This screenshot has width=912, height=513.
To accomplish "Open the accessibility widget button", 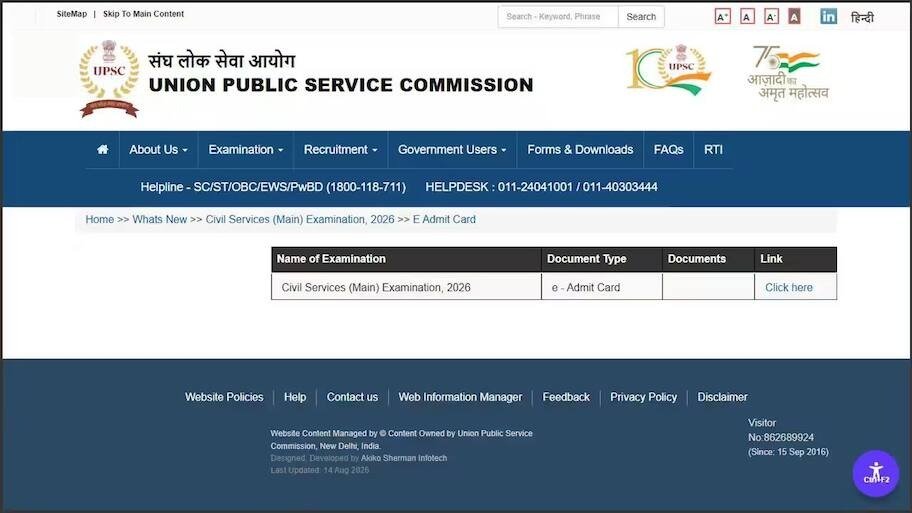I will (x=876, y=473).
